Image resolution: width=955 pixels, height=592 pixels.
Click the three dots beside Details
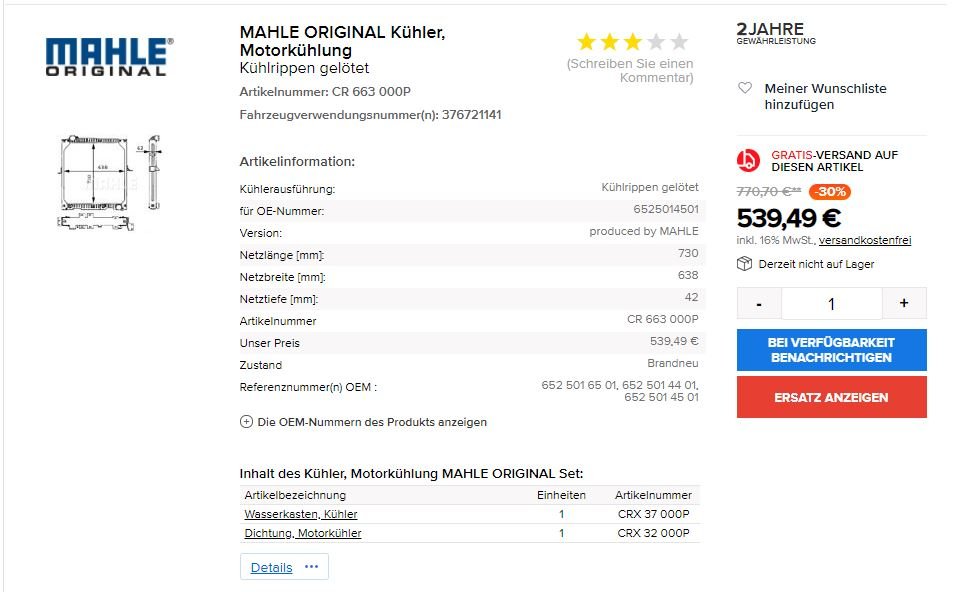coord(311,566)
